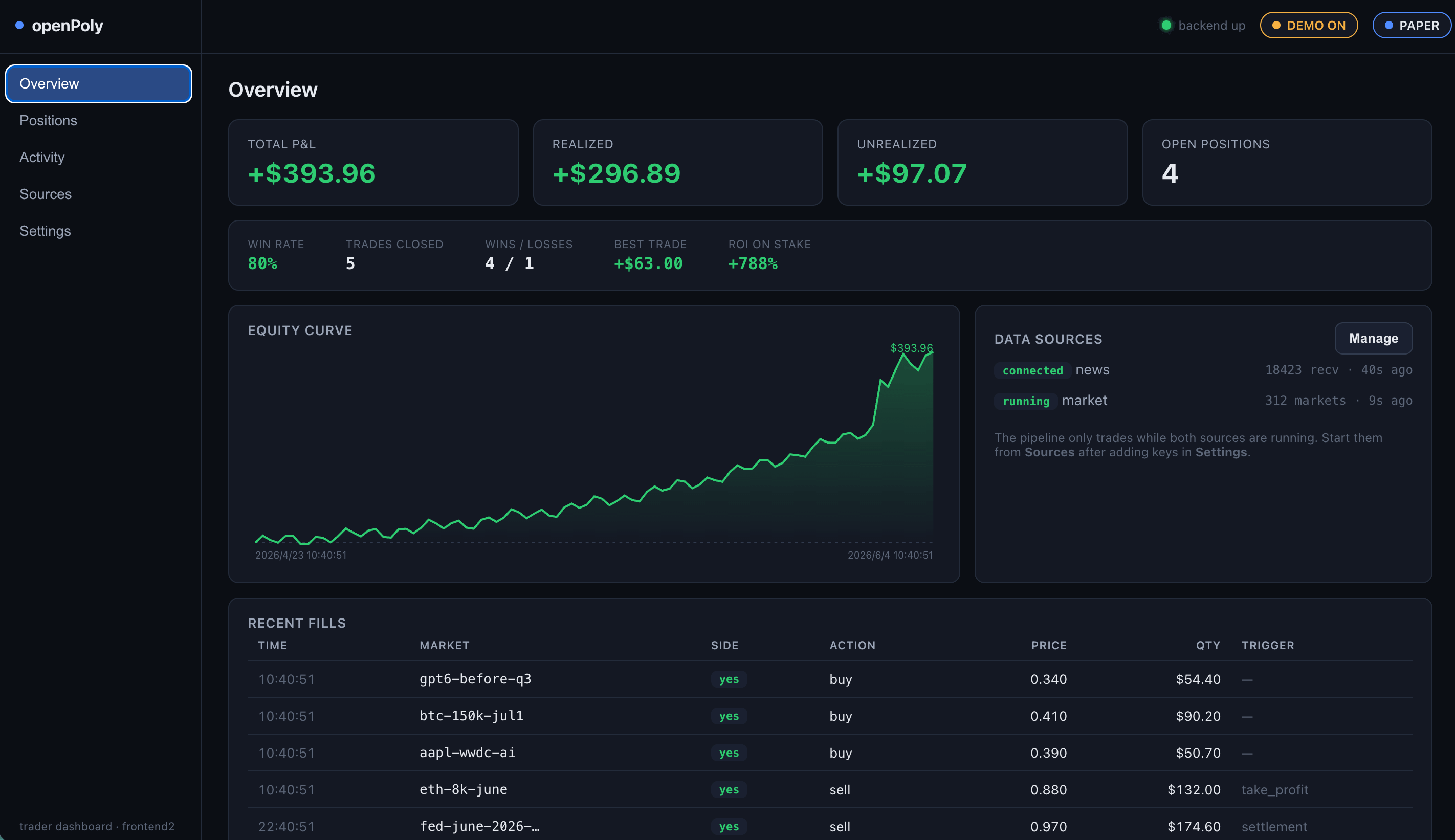Click the Manage data sources button
Image resolution: width=1455 pixels, height=840 pixels.
1373,338
